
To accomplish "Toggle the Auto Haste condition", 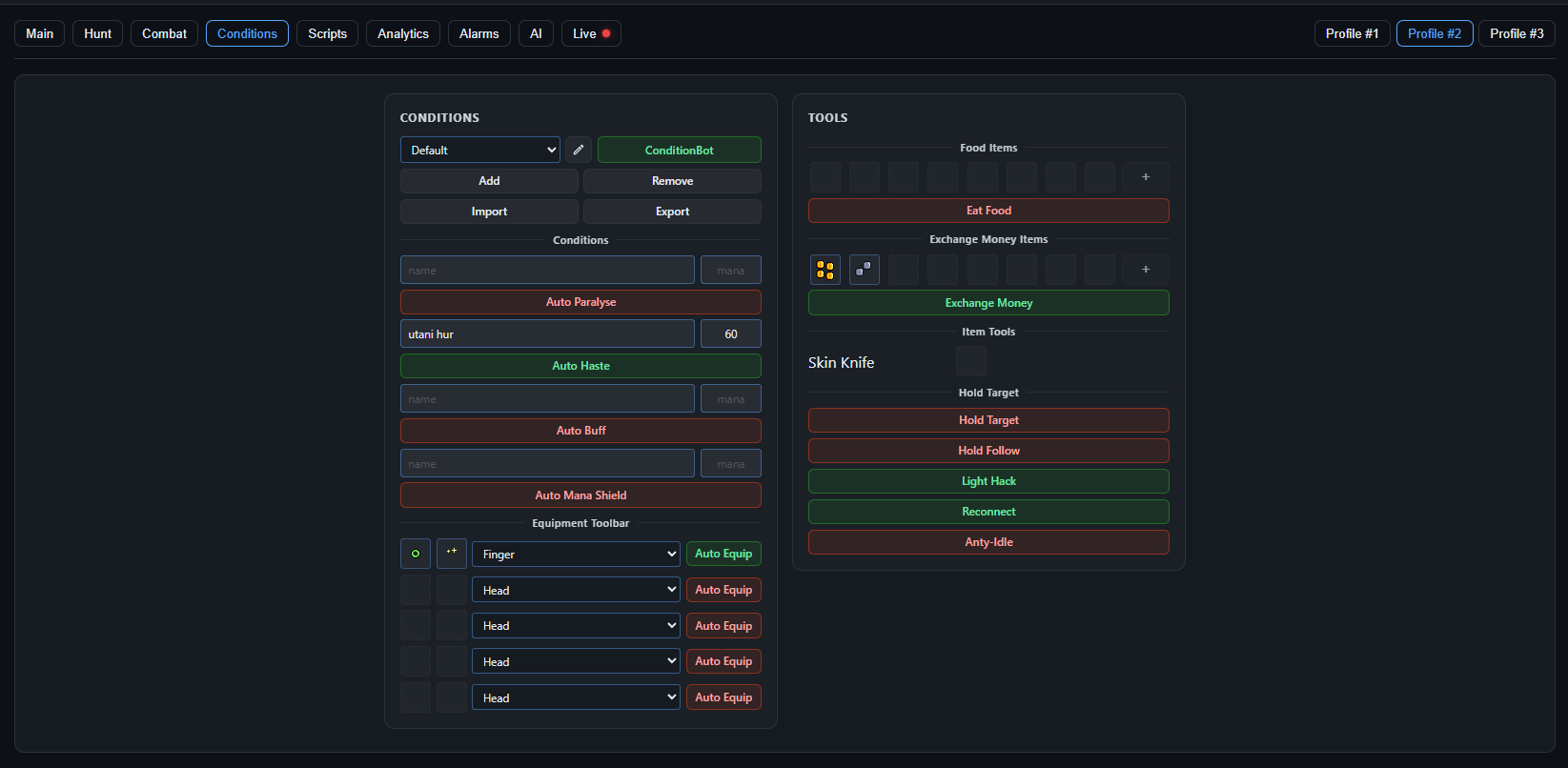I will coord(580,366).
